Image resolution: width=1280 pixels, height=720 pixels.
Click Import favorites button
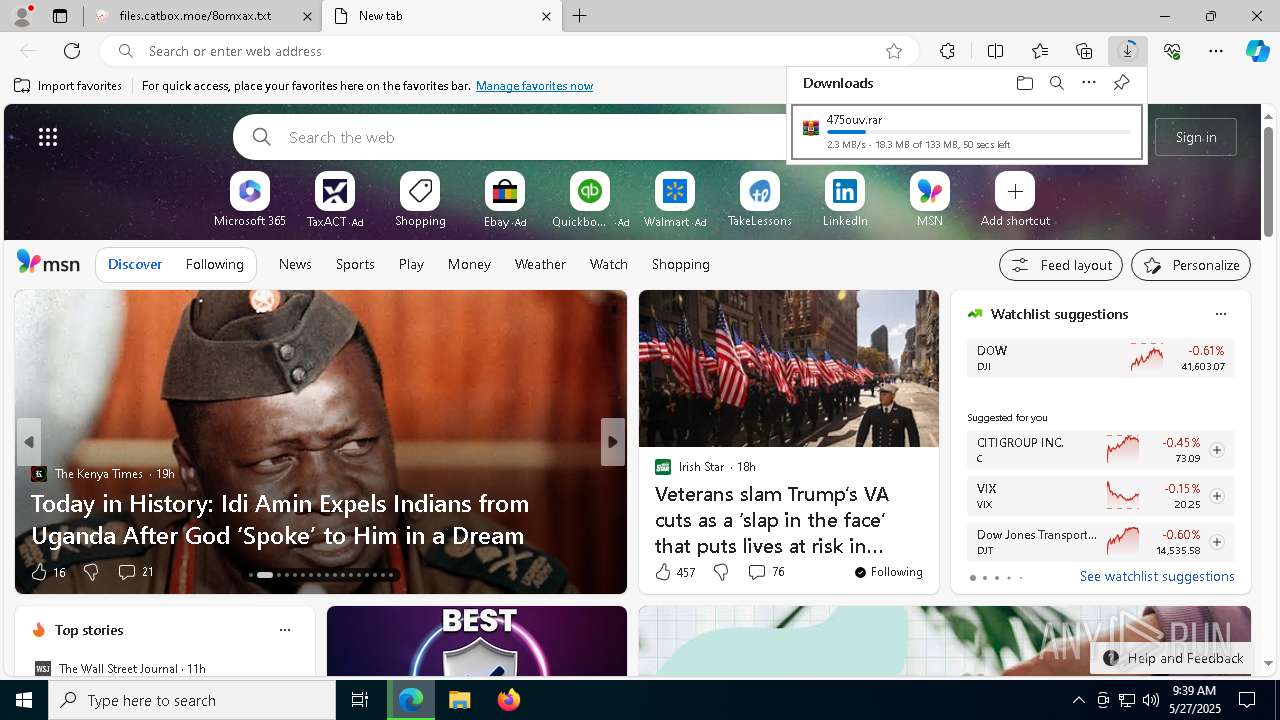(x=68, y=86)
